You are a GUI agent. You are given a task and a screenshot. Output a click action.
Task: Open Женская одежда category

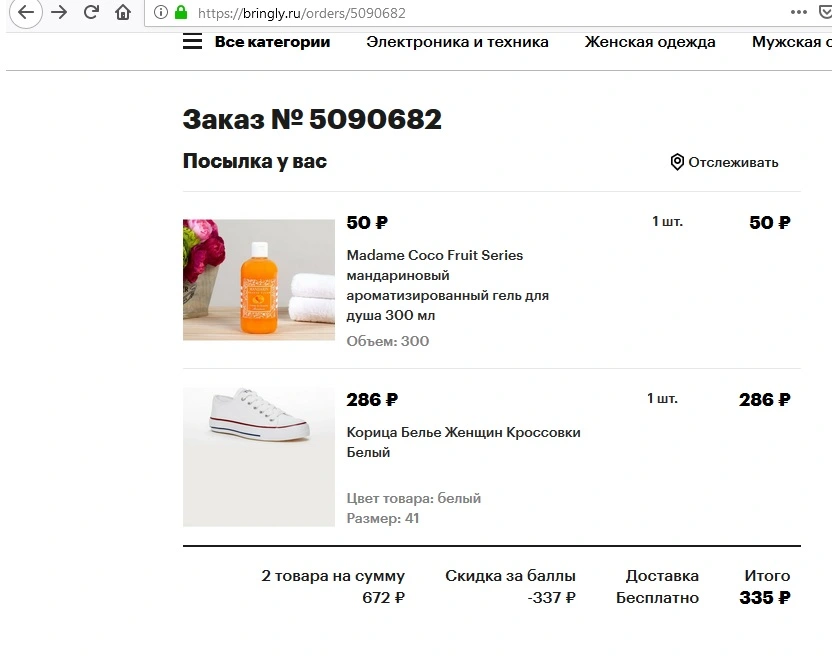[650, 42]
